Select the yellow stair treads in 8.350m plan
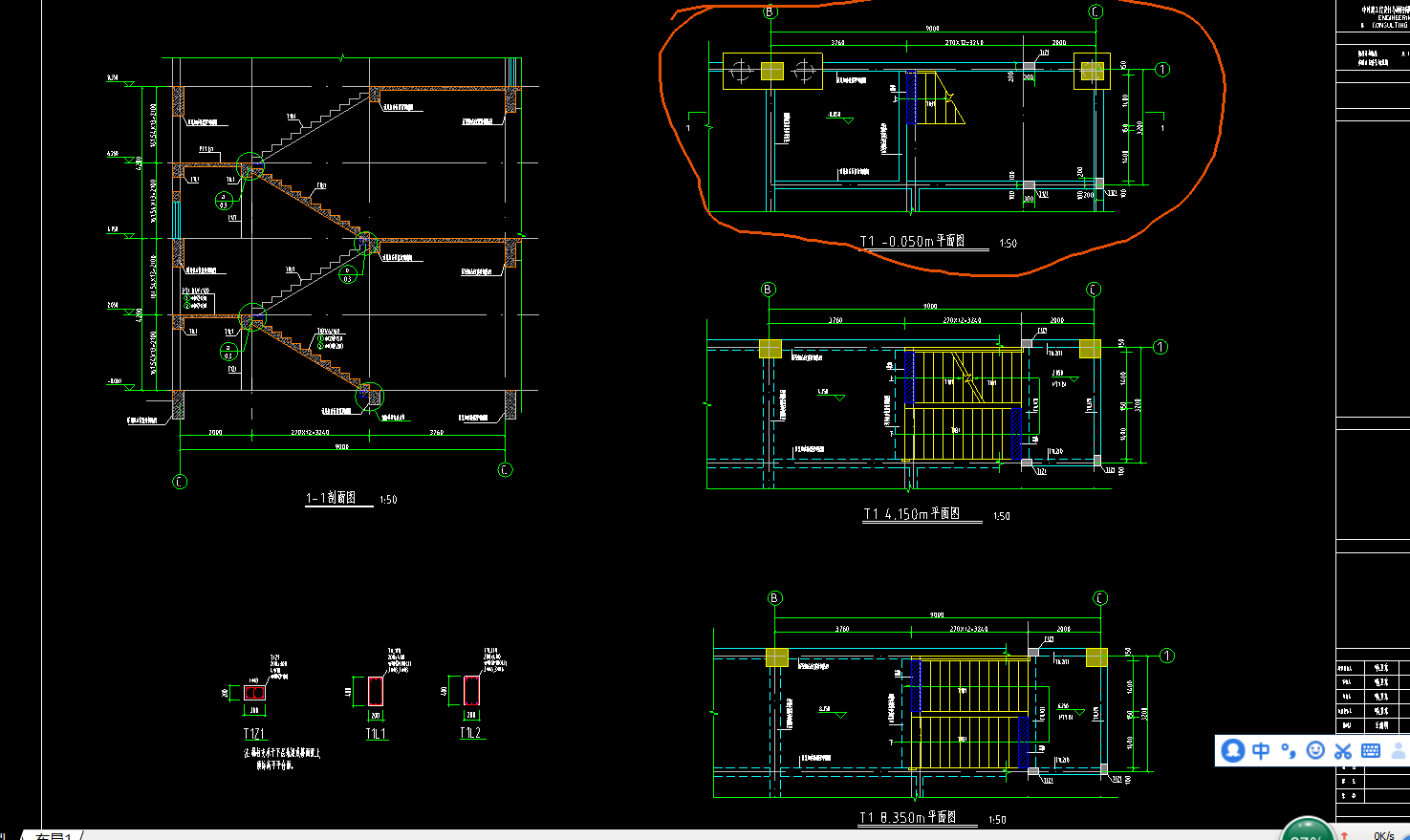Screen dimensions: 1410x840 point(967,713)
